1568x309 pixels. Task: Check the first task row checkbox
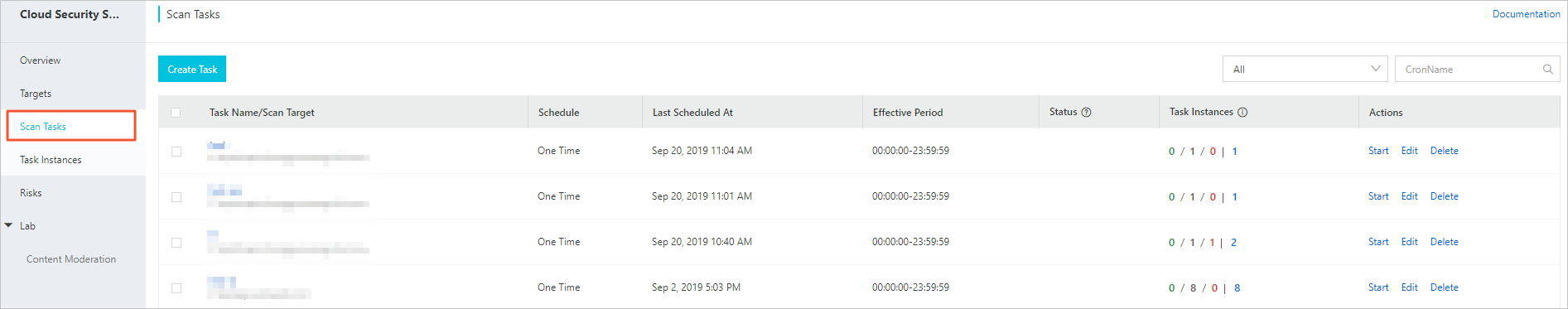tap(176, 152)
